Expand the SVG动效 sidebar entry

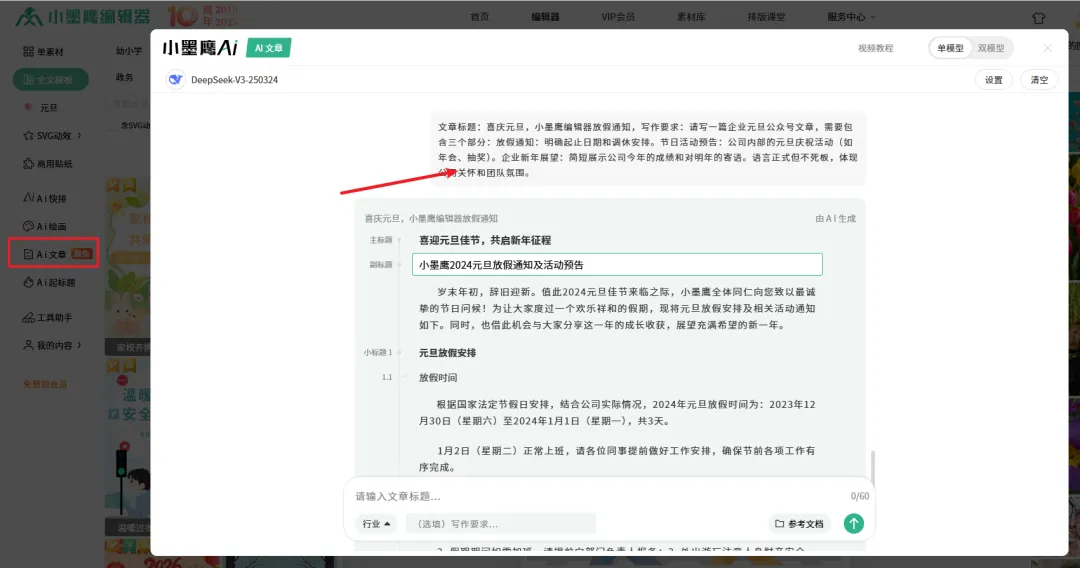pos(52,136)
